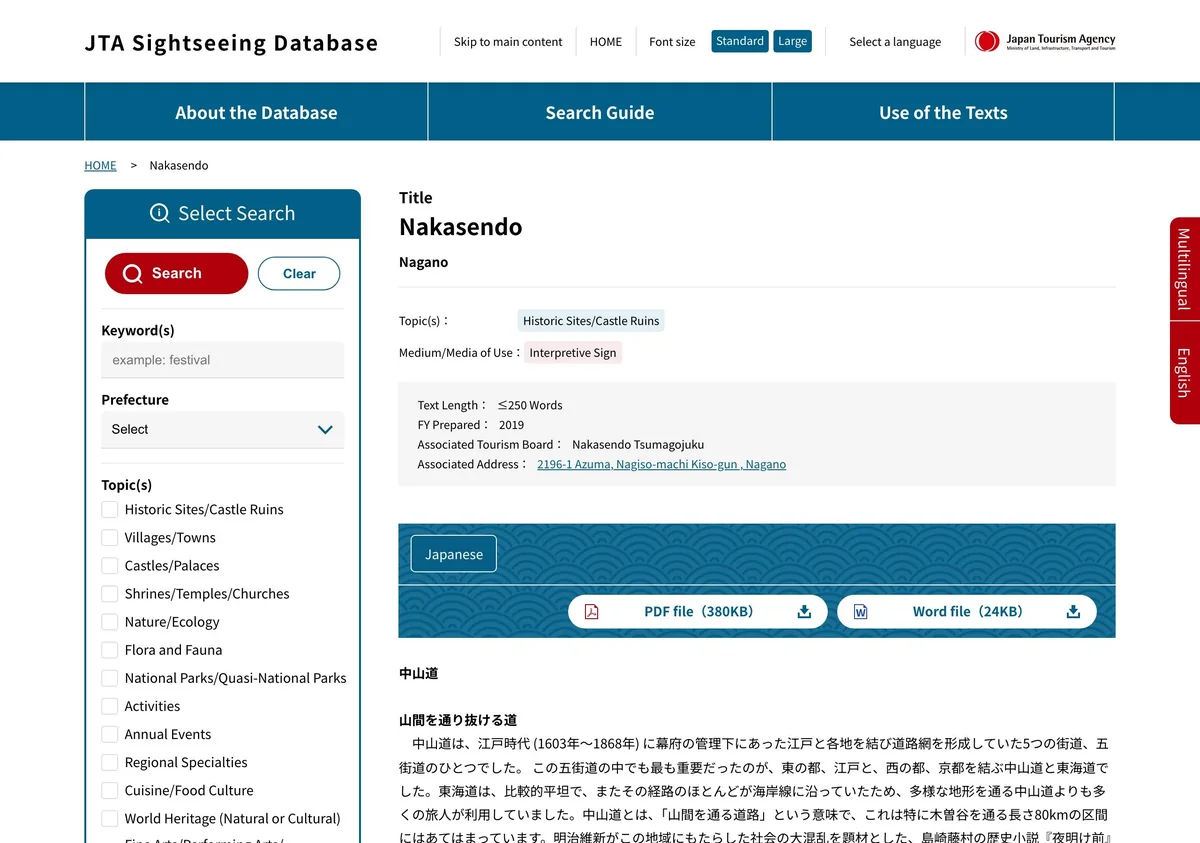Click Skip to main content link
Viewport: 1200px width, 843px height.
pos(508,42)
